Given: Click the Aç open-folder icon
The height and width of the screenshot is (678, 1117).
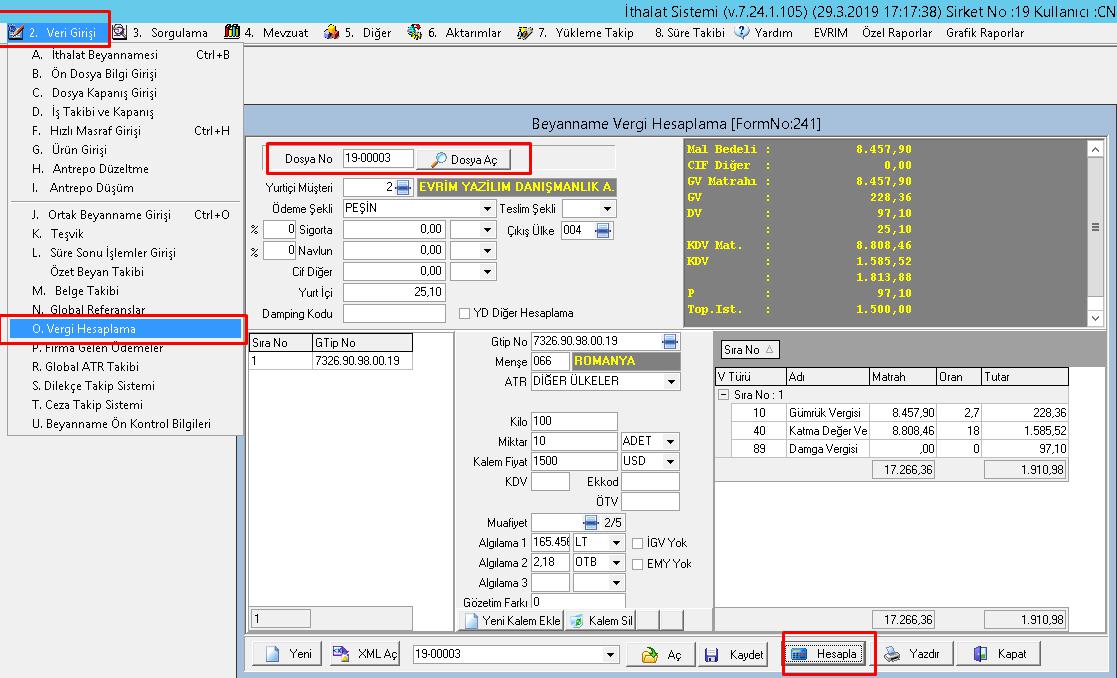Looking at the screenshot, I should (x=650, y=654).
